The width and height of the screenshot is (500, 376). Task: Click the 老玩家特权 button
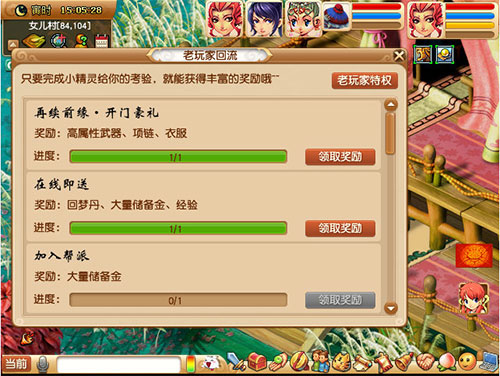point(365,80)
